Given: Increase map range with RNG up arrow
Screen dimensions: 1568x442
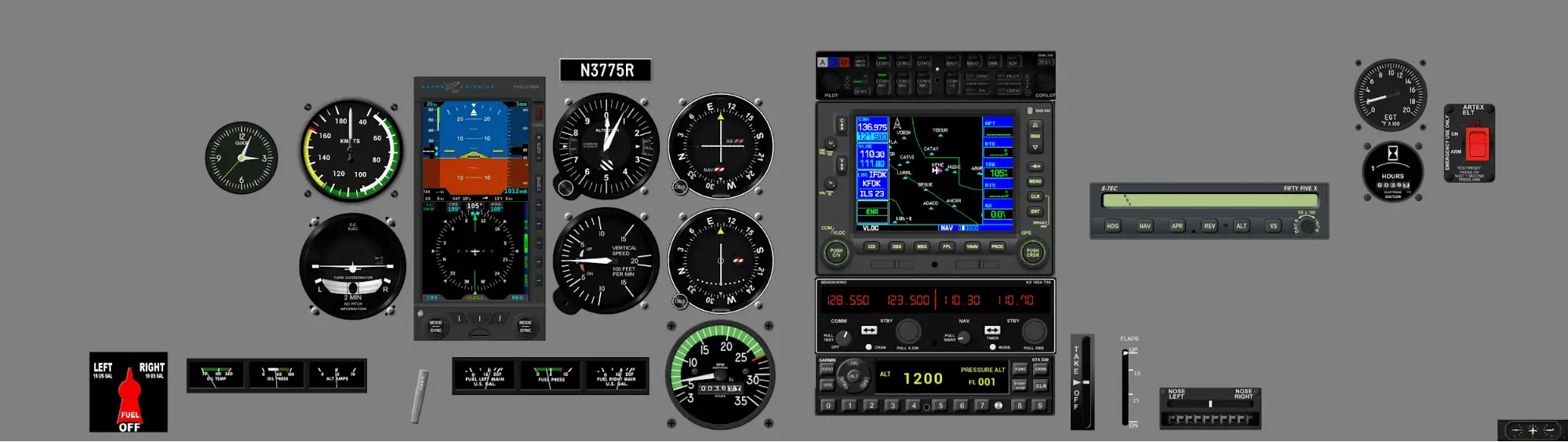Looking at the screenshot, I should click(x=1035, y=125).
